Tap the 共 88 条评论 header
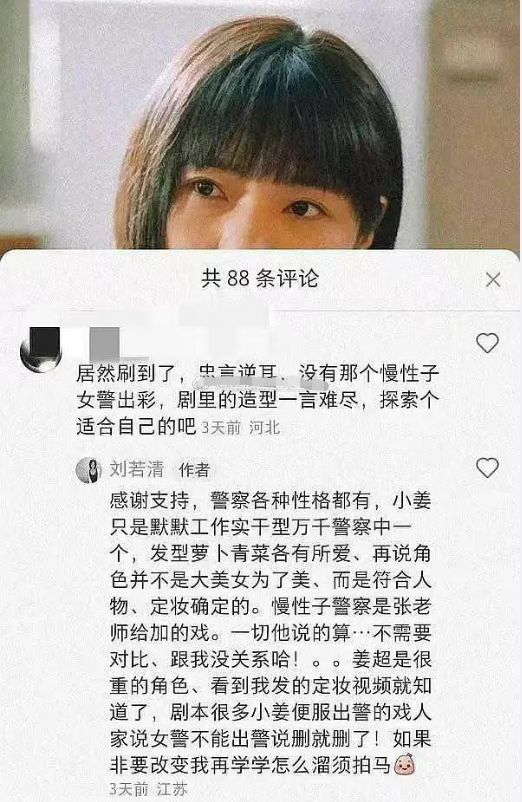 click(260, 279)
